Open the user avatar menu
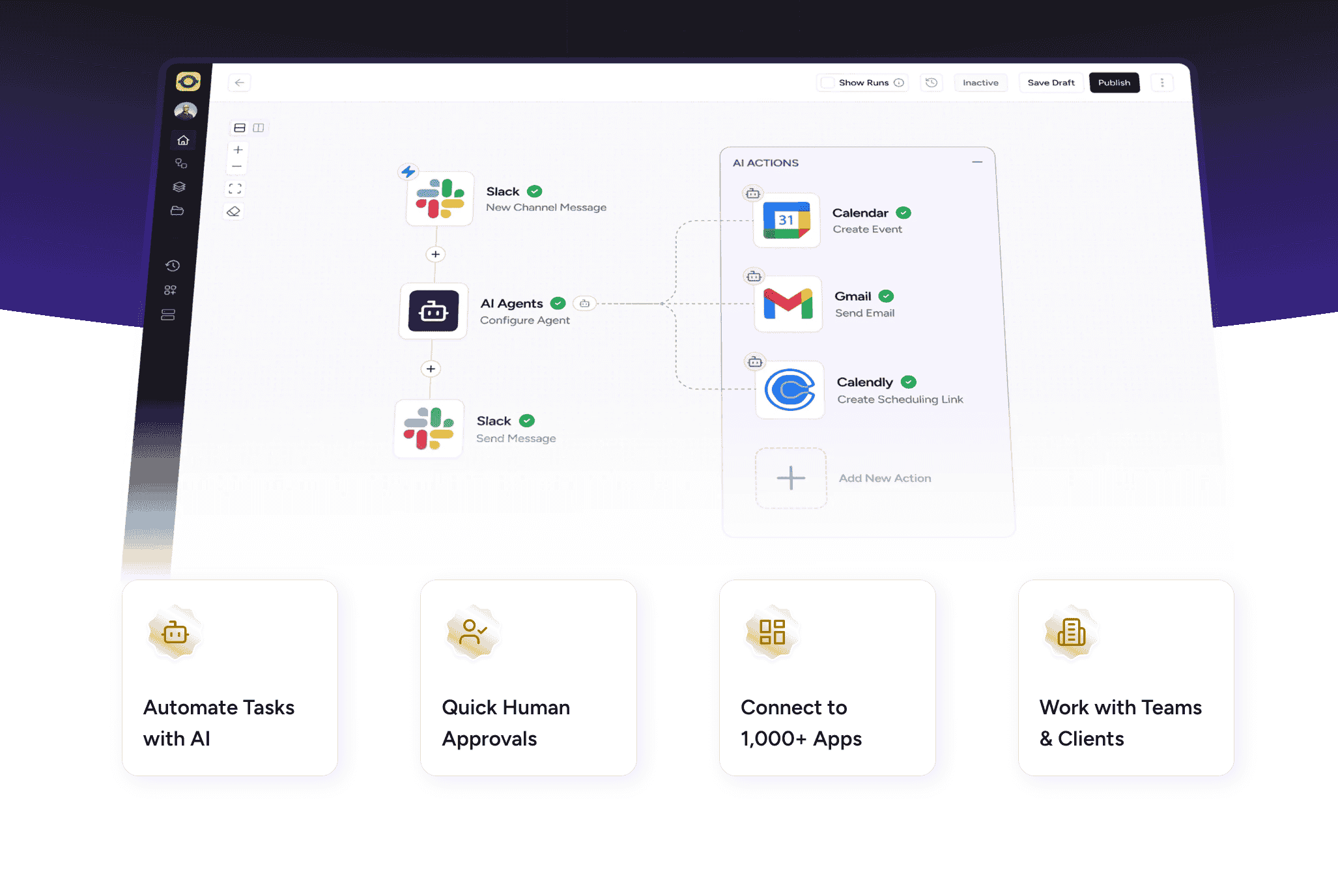 (184, 111)
